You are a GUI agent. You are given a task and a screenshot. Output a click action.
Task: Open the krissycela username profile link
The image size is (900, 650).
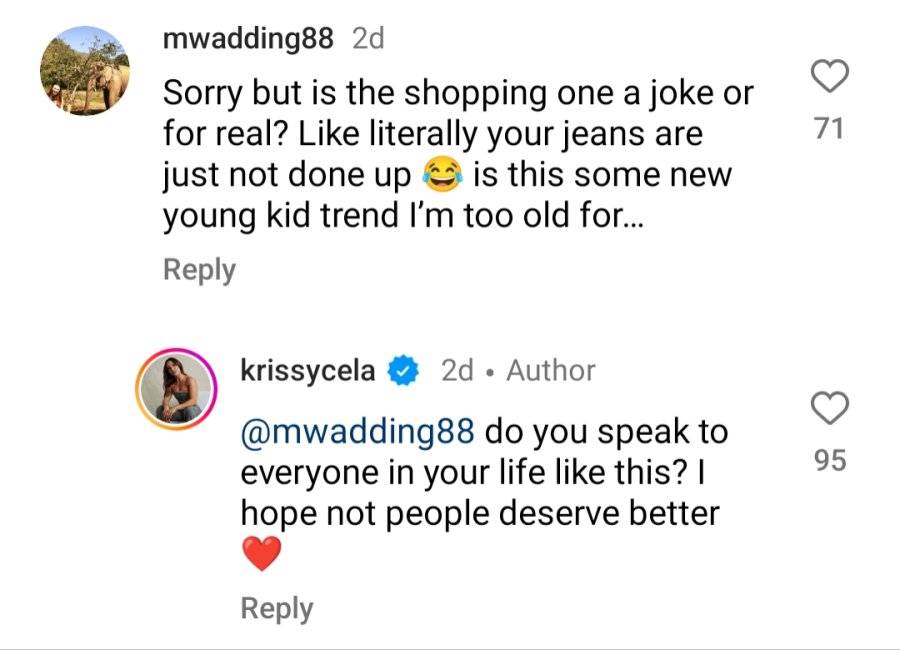point(308,370)
